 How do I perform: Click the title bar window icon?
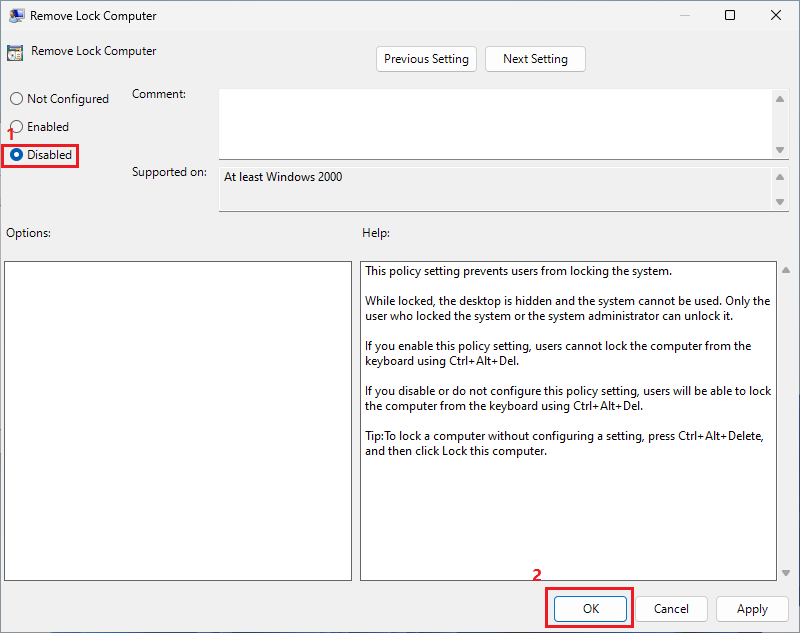click(x=15, y=16)
